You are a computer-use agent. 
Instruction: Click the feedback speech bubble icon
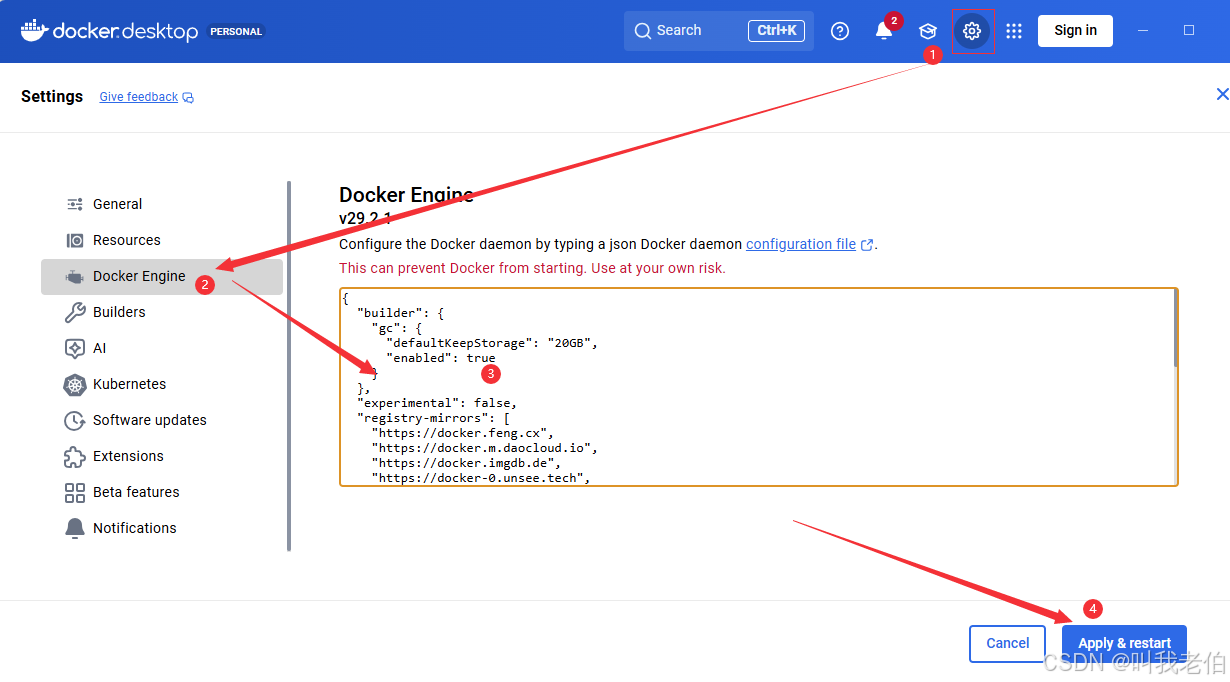click(x=188, y=98)
